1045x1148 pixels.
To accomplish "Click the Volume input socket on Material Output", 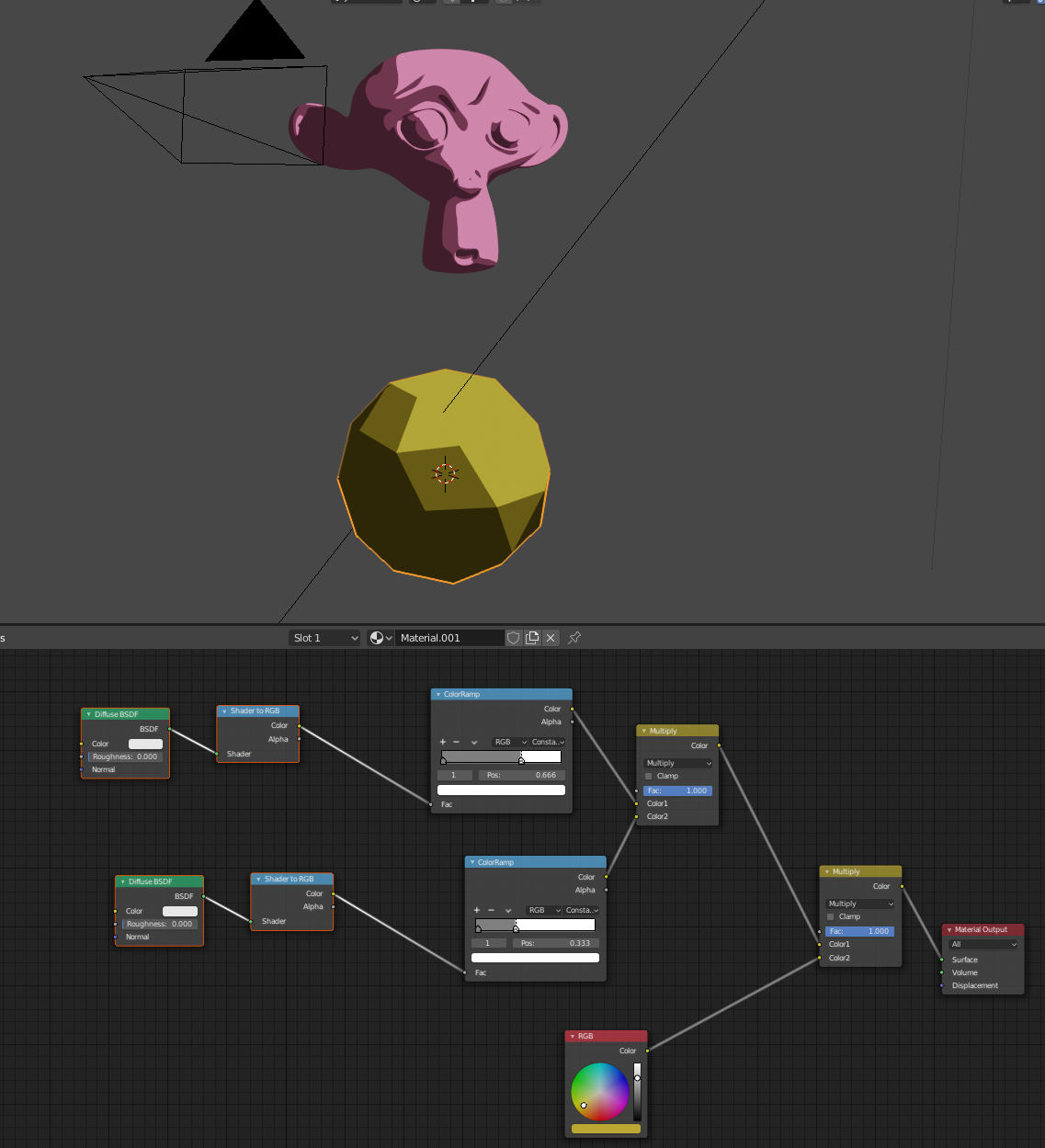I will coord(942,972).
